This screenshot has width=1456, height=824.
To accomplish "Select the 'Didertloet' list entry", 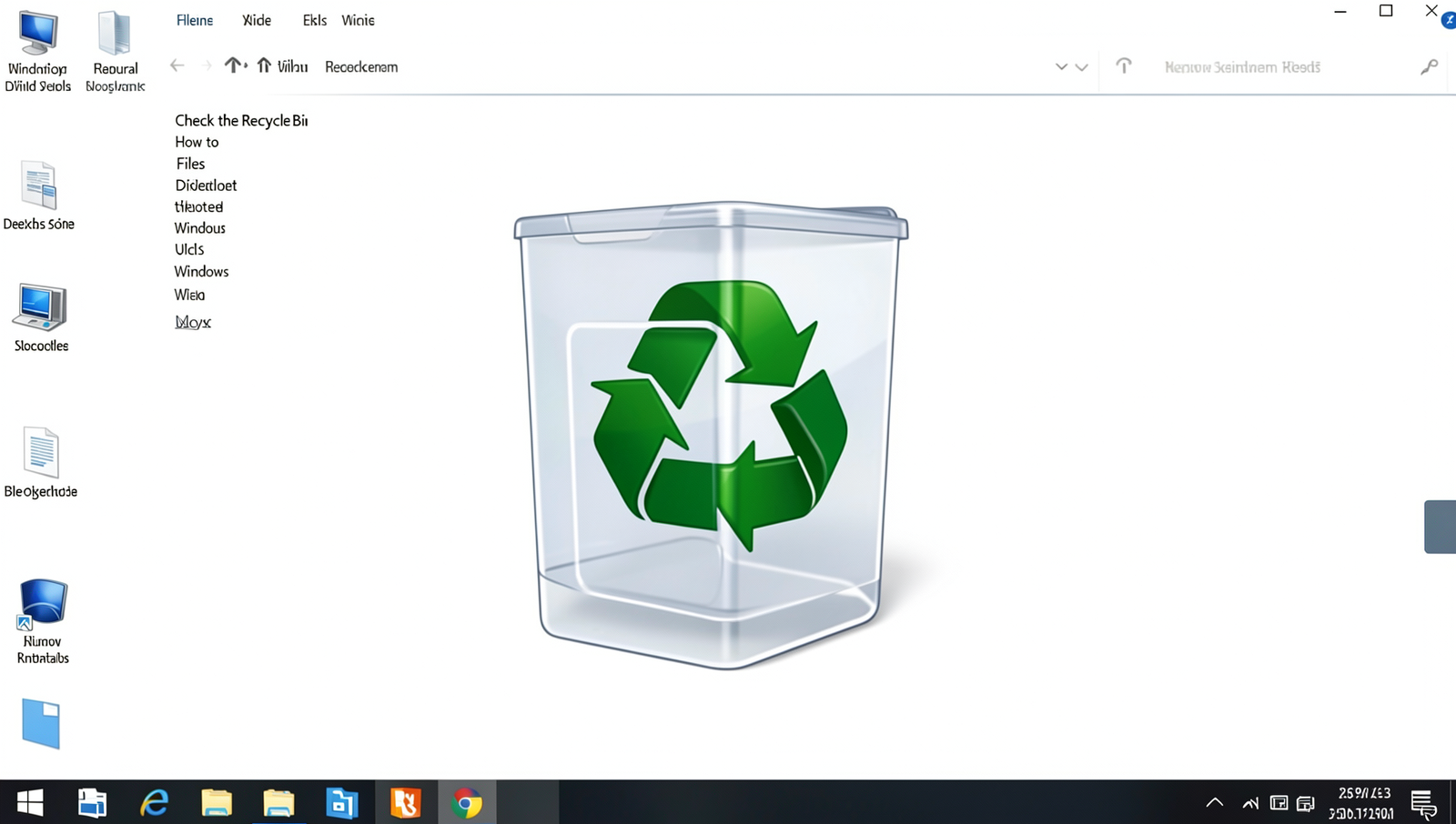I will point(206,186).
